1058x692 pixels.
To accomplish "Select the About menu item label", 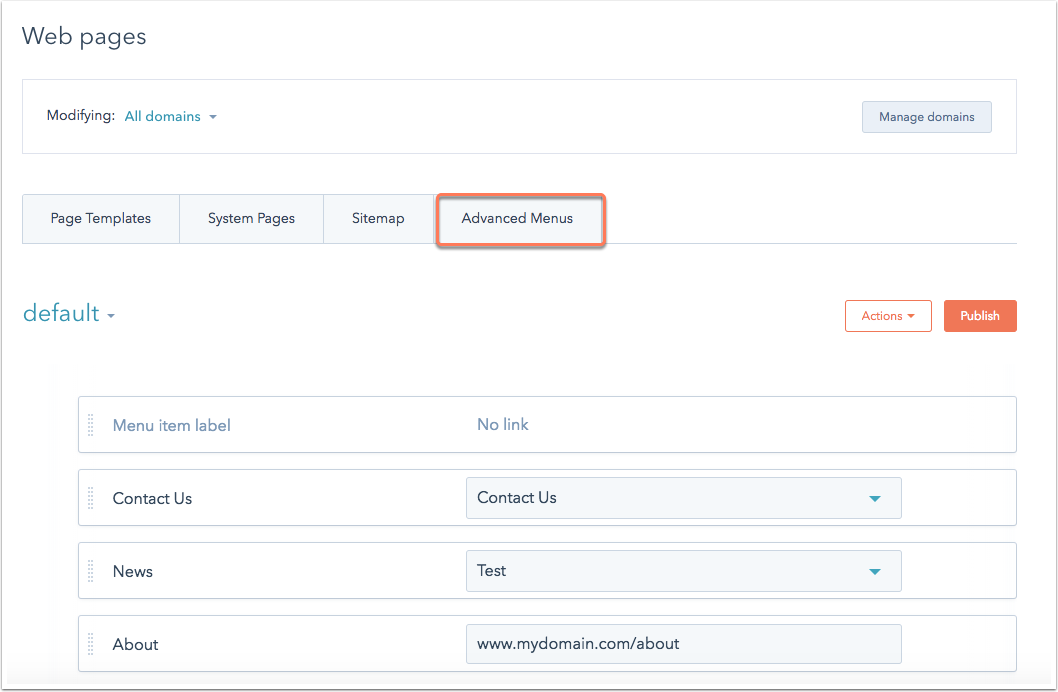I will pos(136,644).
